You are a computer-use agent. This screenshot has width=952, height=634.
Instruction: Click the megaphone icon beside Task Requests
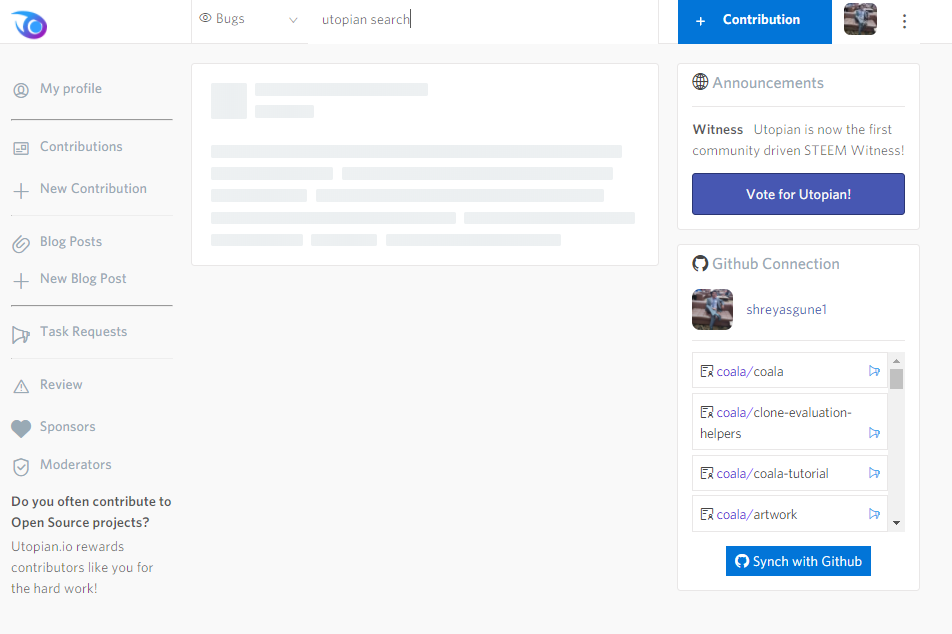(x=21, y=335)
